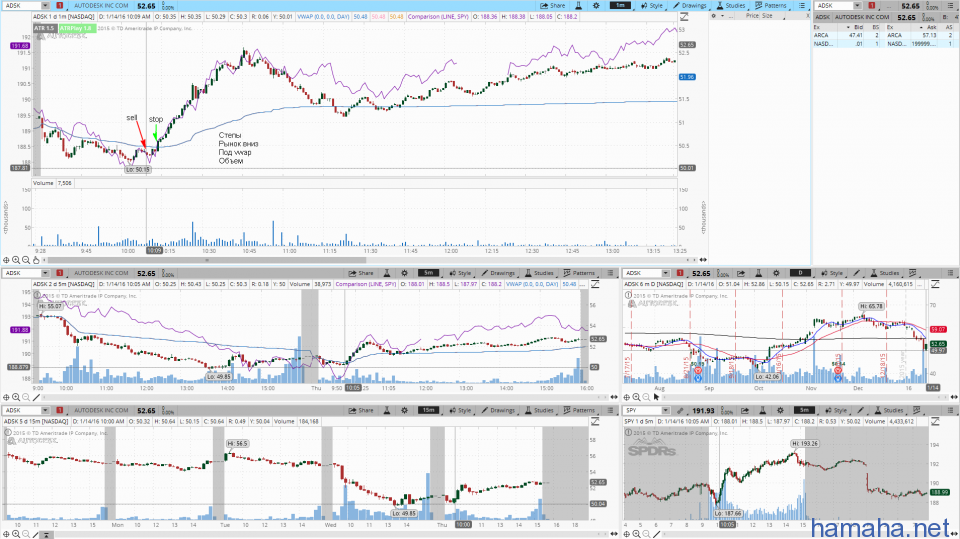Click Price Size header in Level II panel
The height and width of the screenshot is (539, 960).
coord(759,16)
